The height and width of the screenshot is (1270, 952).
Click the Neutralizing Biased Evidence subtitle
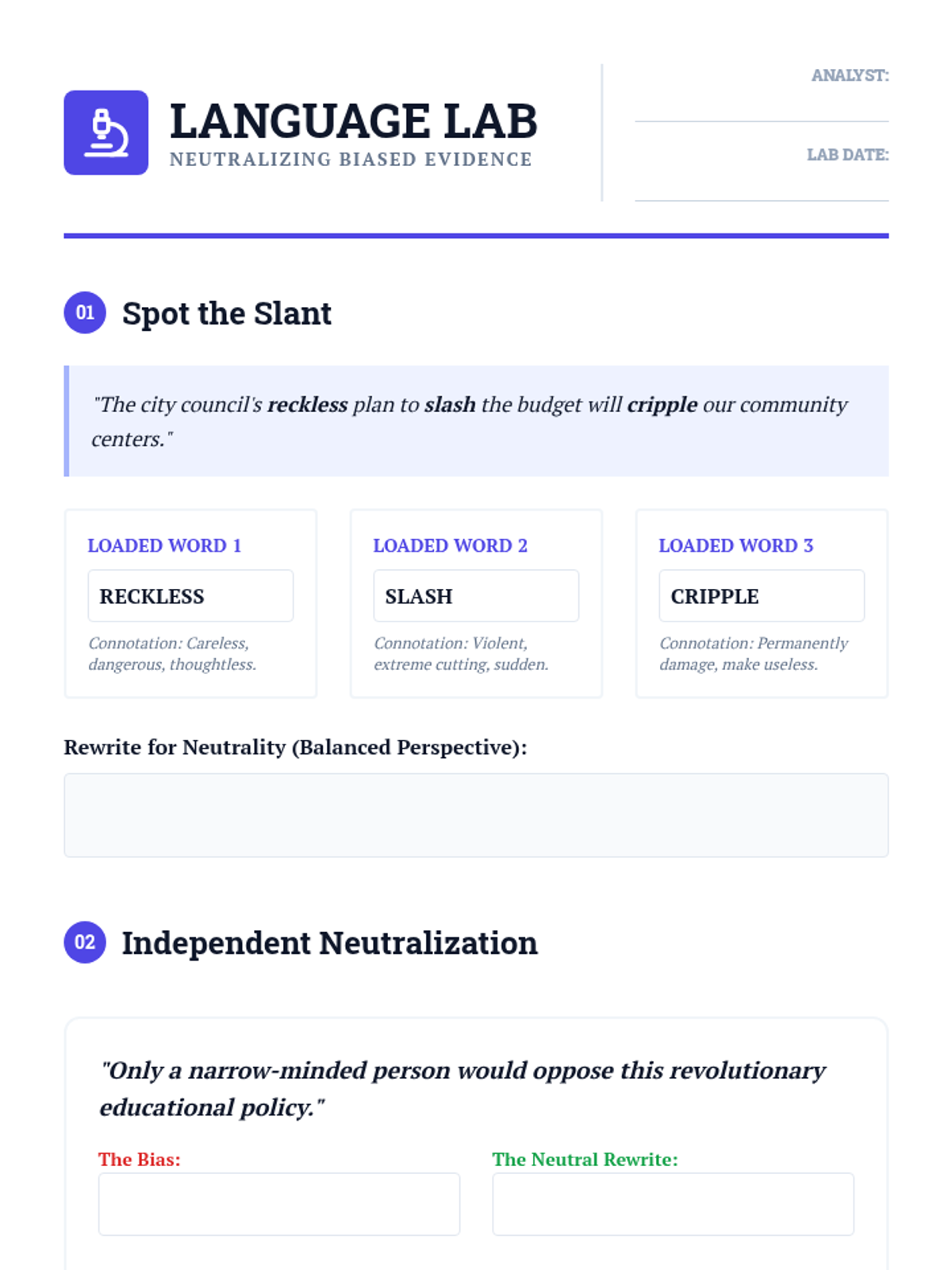[351, 160]
